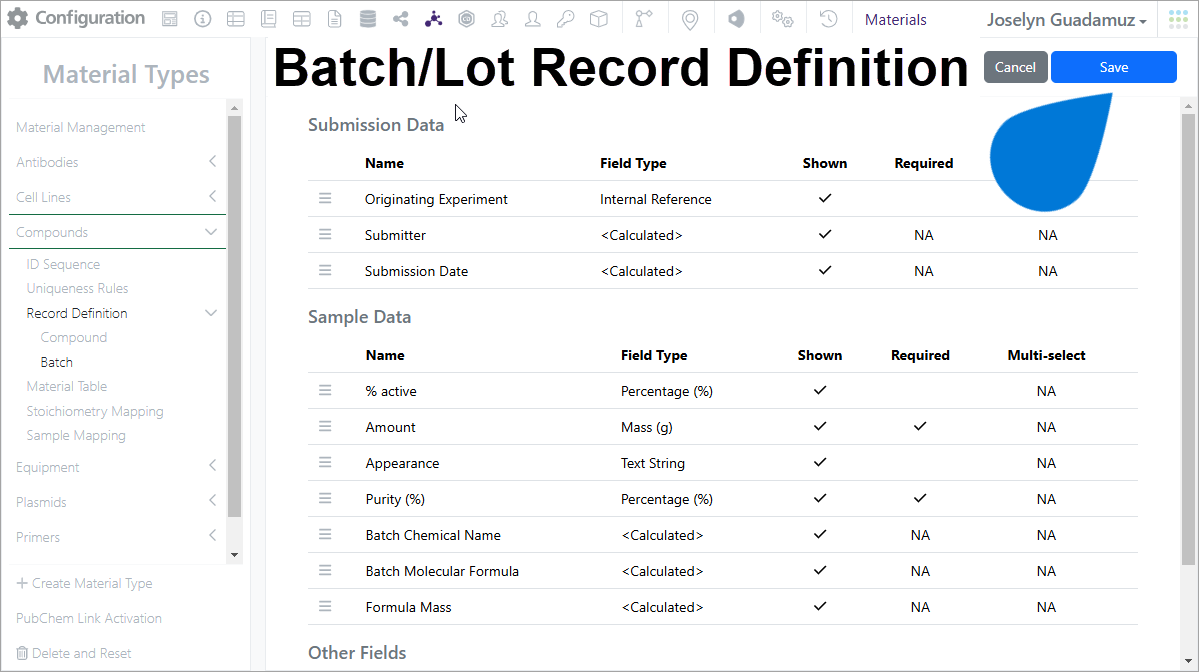The width and height of the screenshot is (1199, 672).
Task: Open PubChem Link Activation
Action: pos(89,618)
